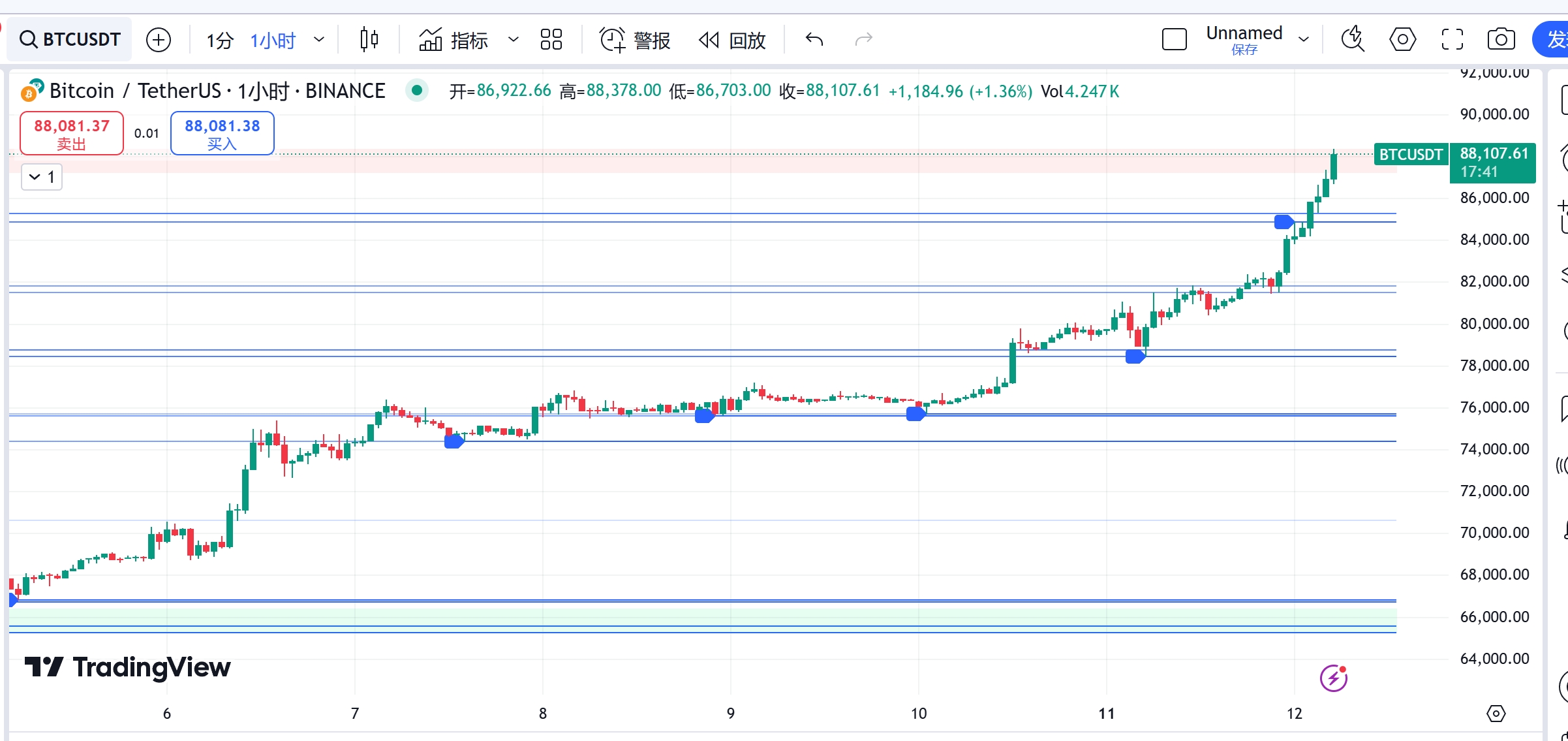Click the blue 买入 buy price button
Image resolution: width=1568 pixels, height=741 pixels.
pos(223,133)
